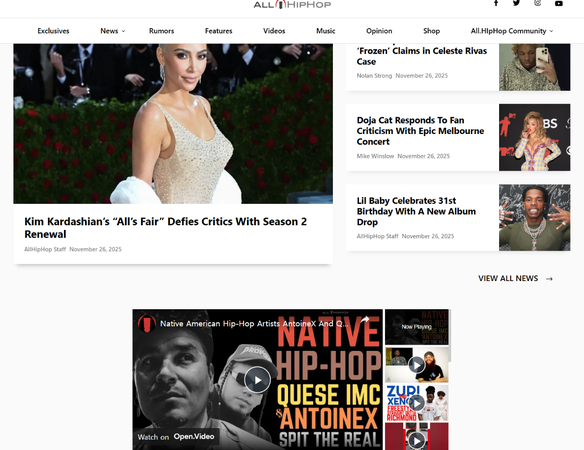This screenshot has height=450, width=584.
Task: Click author Nolan Strong
Action: tap(374, 76)
